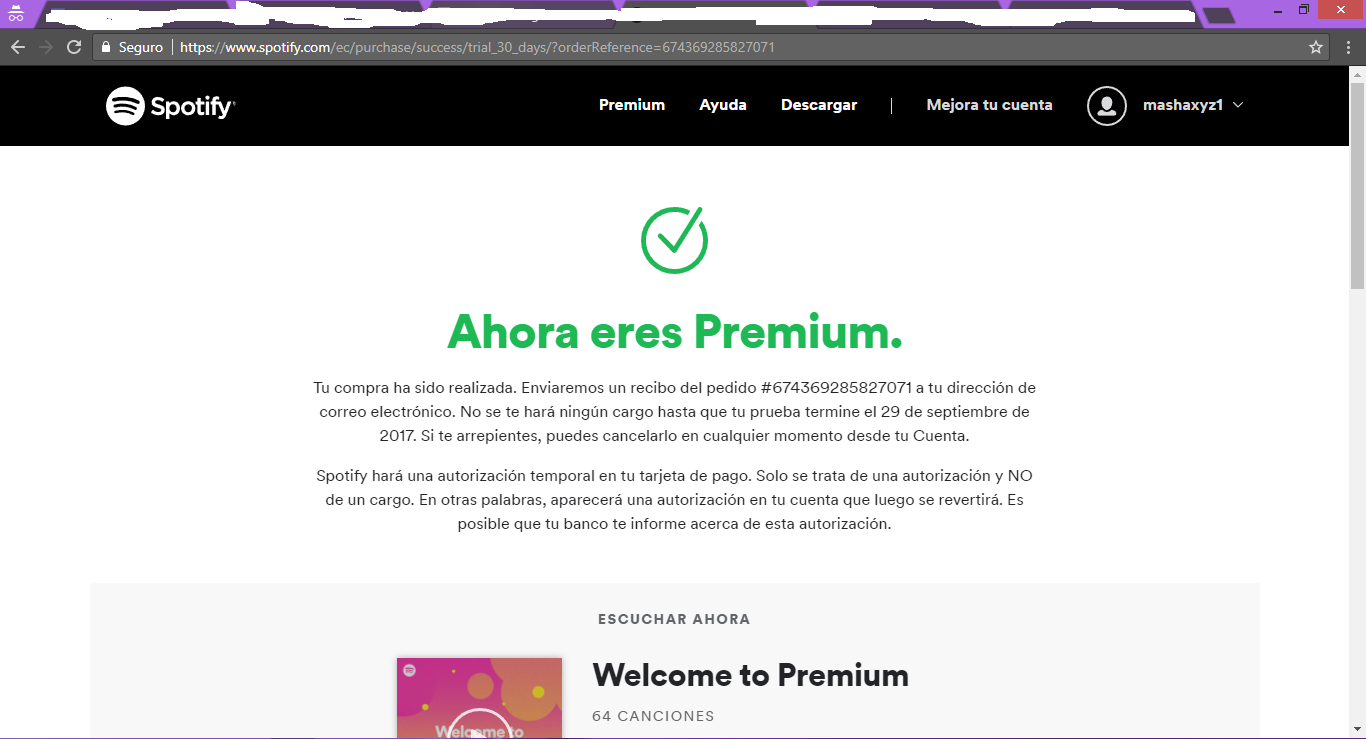Open the Ayuda help page

point(723,105)
